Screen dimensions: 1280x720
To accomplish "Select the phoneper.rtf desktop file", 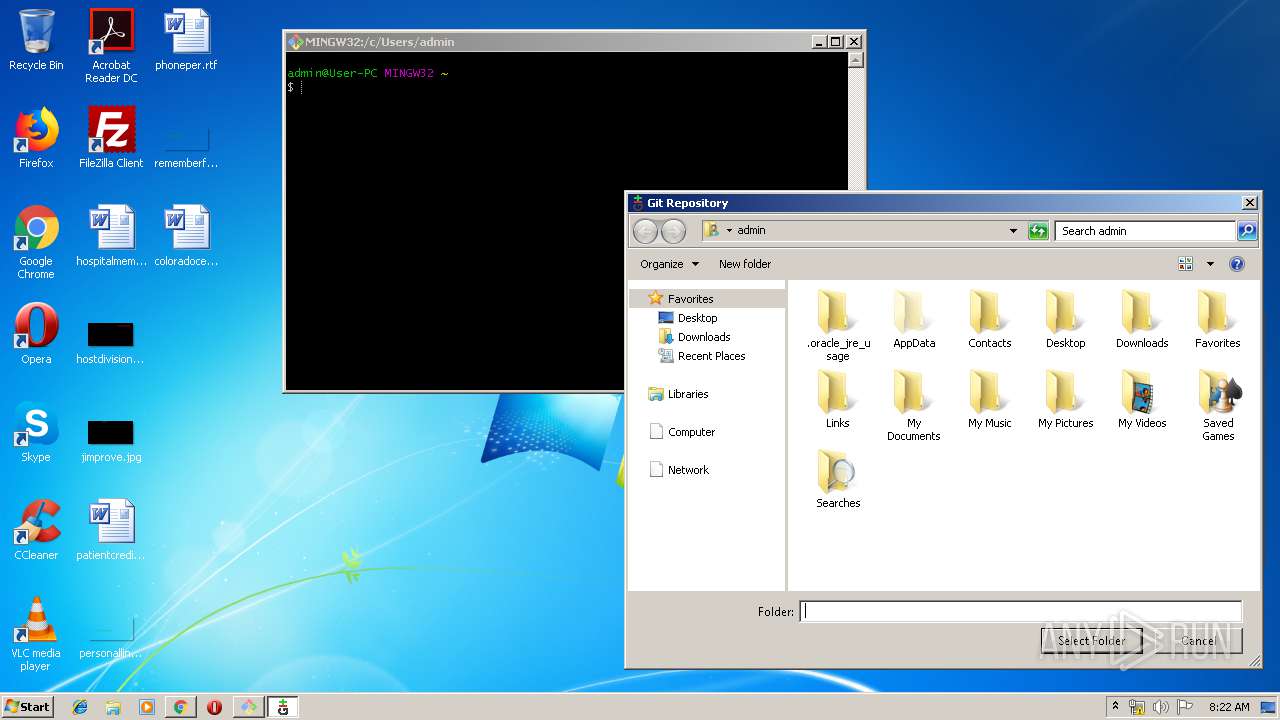I will pos(186,40).
